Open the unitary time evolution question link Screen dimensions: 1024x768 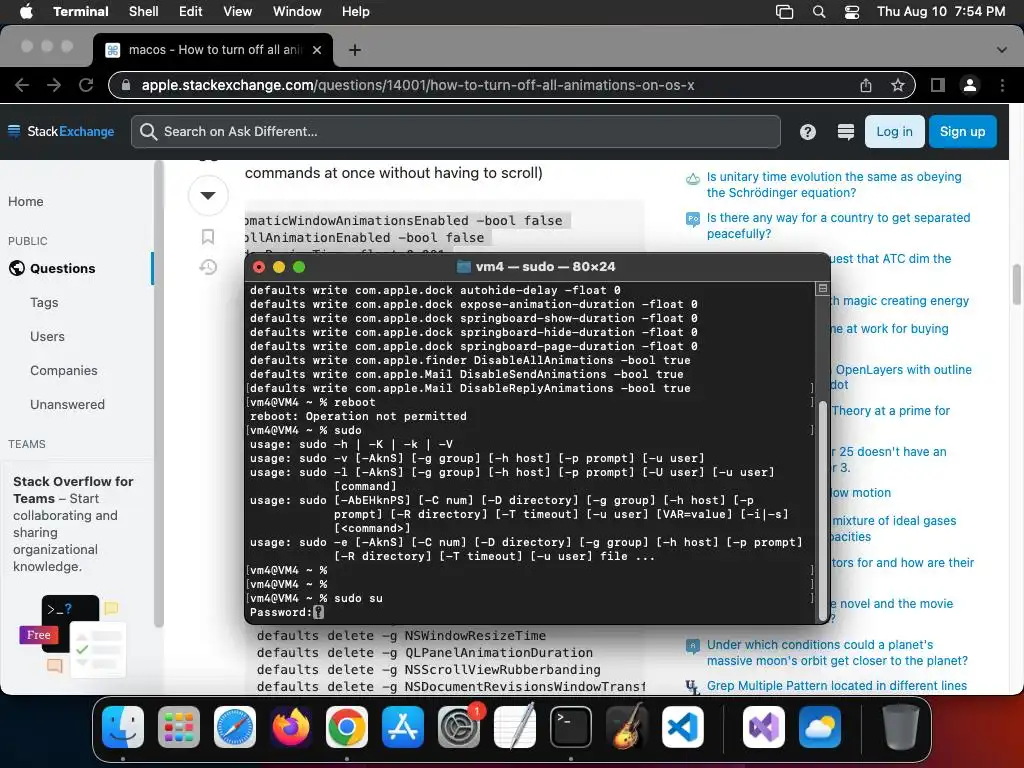point(834,185)
